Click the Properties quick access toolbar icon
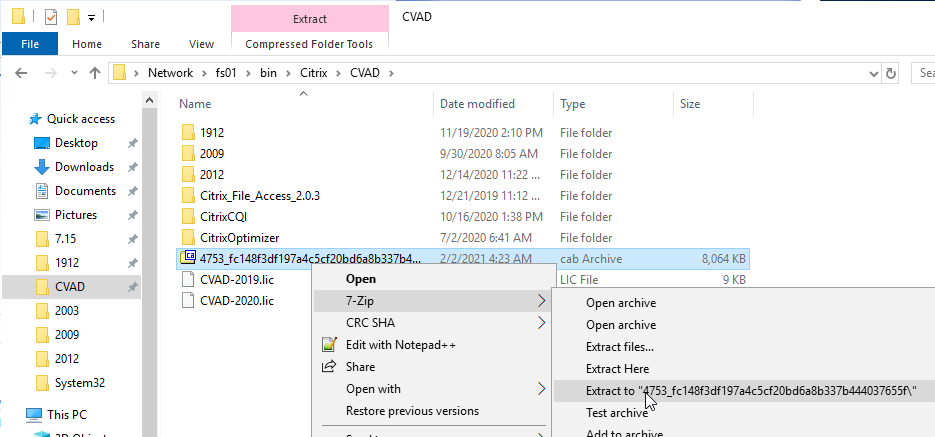 coord(51,17)
